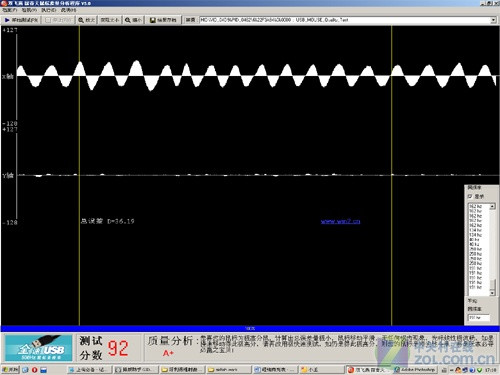This screenshot has width=500, height=375.
Task: Switch to the 小王 taskbar button
Action: point(321,370)
